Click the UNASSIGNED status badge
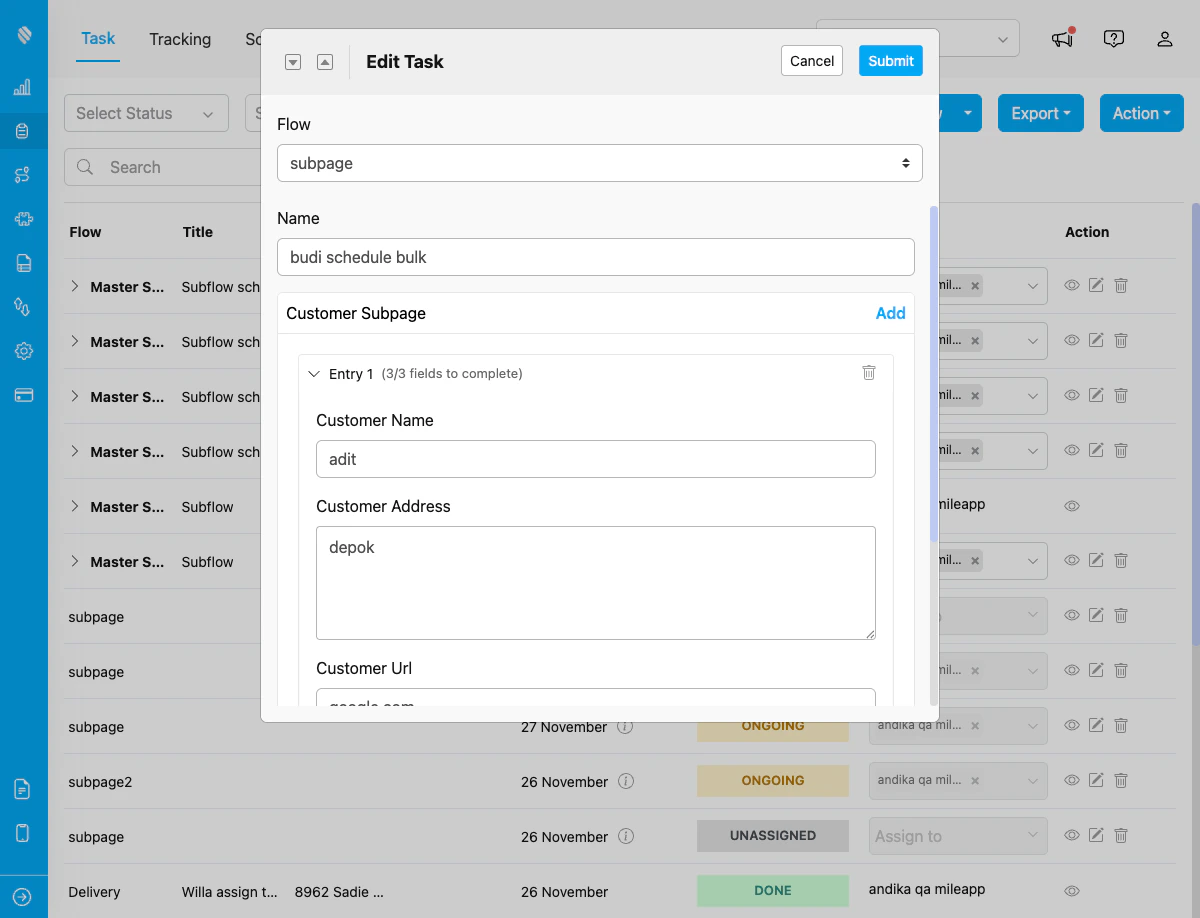 [773, 835]
